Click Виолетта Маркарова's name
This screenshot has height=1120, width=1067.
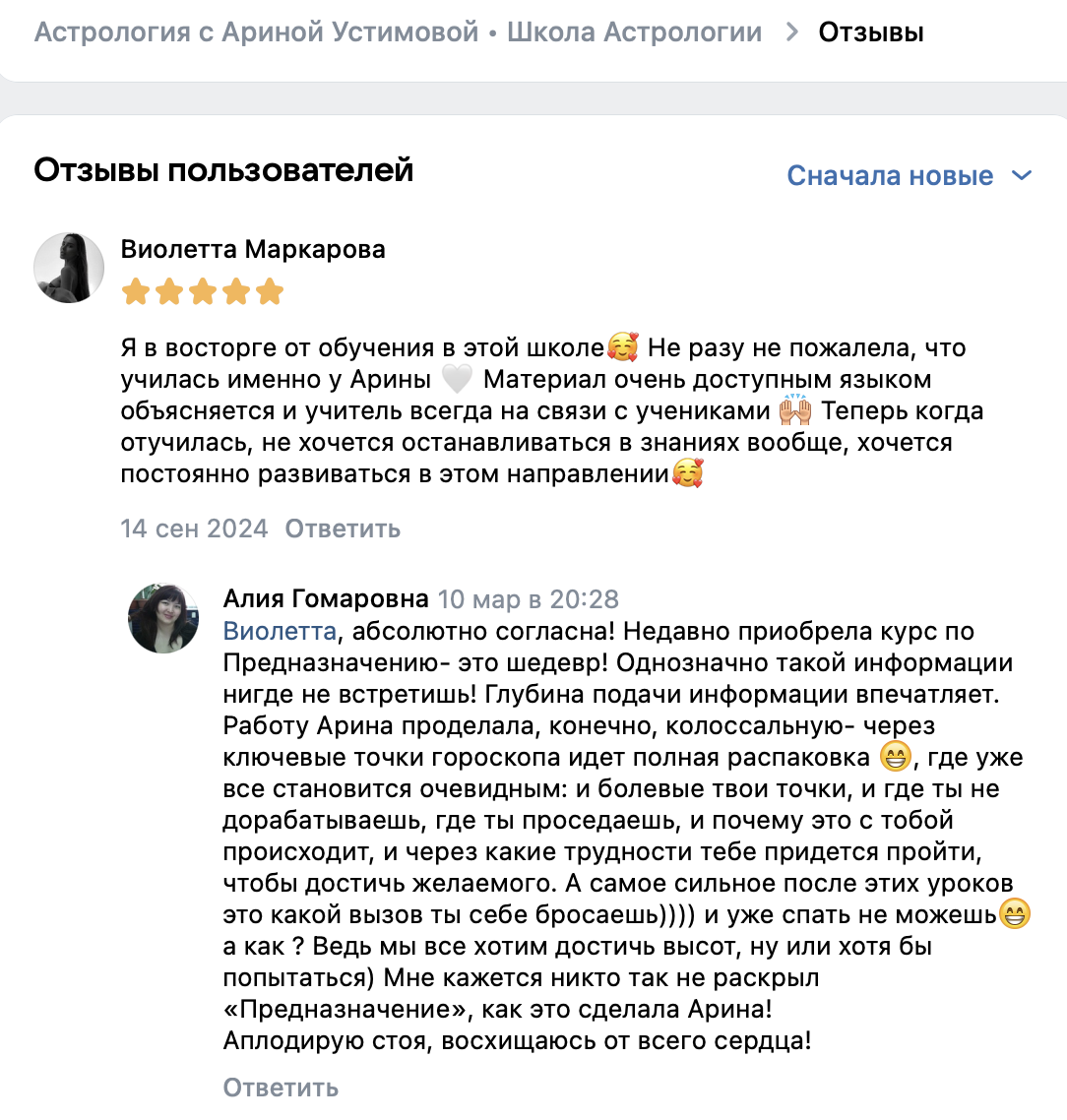[x=252, y=249]
